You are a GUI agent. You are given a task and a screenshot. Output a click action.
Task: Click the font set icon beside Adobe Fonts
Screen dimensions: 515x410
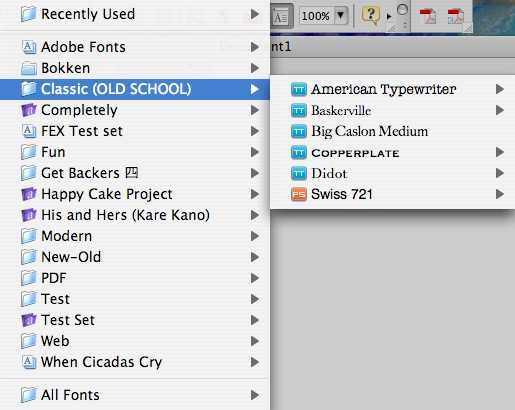tap(29, 47)
